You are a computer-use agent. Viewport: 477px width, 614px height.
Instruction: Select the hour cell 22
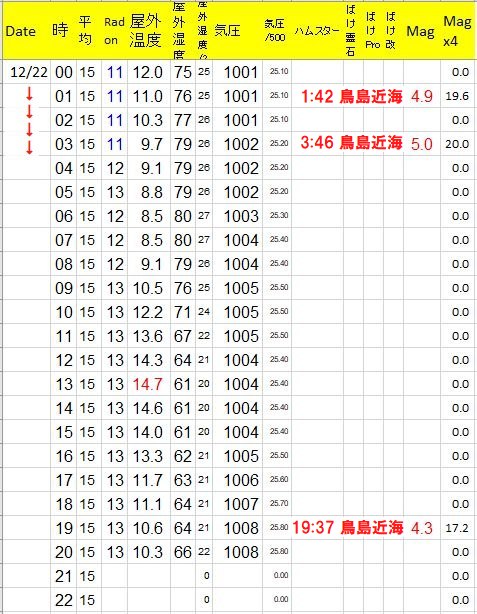(64, 600)
